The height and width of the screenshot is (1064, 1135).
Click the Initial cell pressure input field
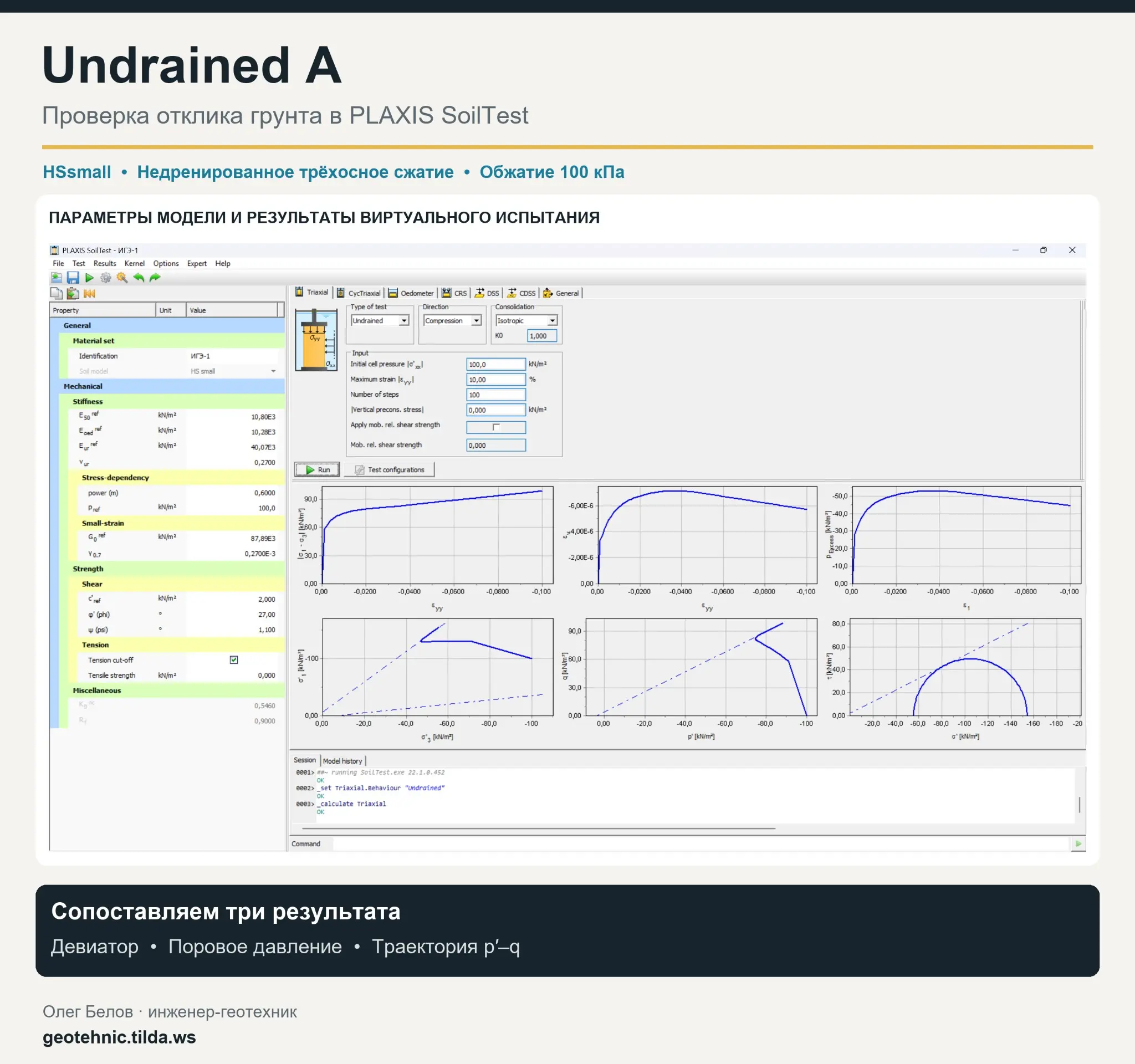[x=496, y=364]
